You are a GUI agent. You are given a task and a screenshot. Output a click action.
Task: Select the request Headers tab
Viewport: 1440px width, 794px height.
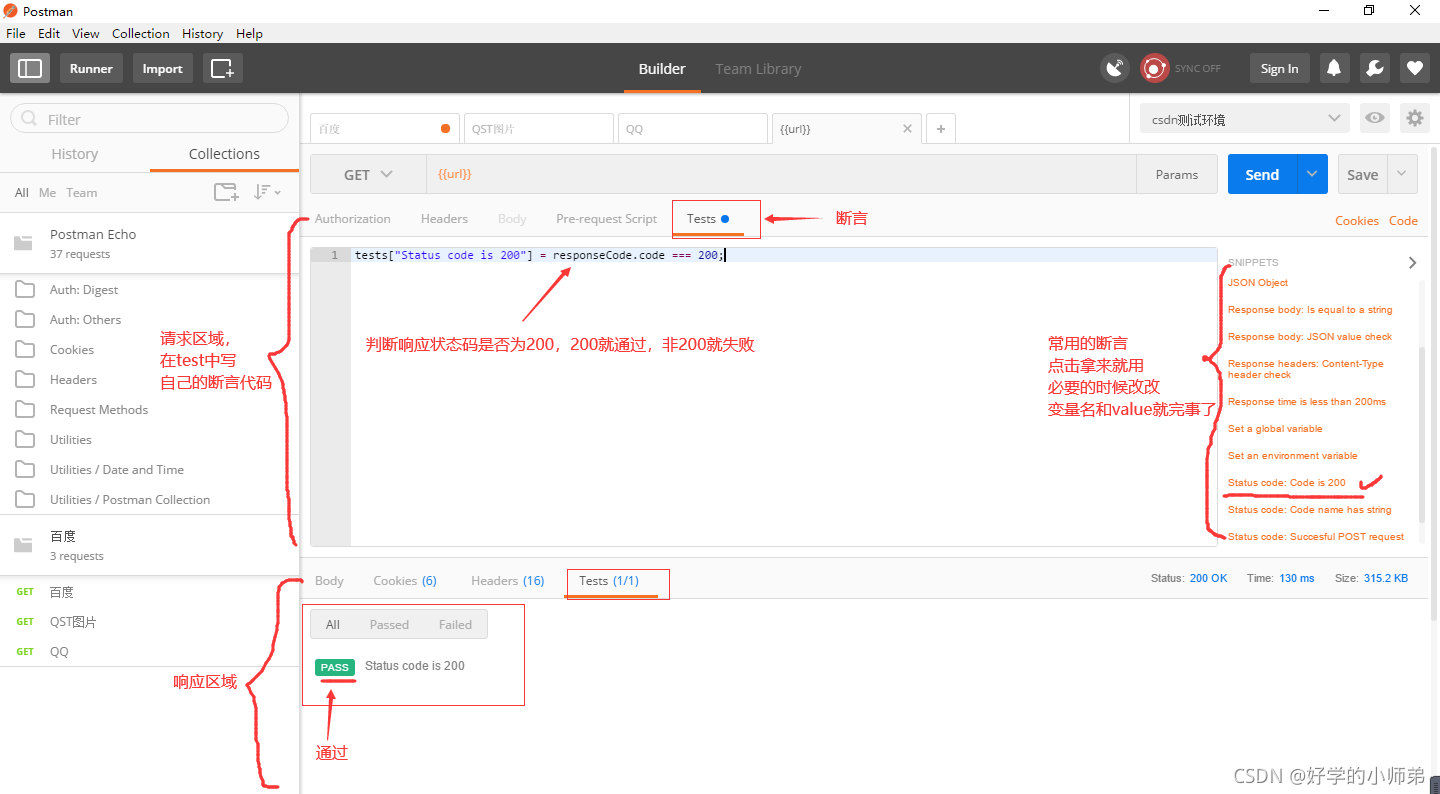(444, 218)
